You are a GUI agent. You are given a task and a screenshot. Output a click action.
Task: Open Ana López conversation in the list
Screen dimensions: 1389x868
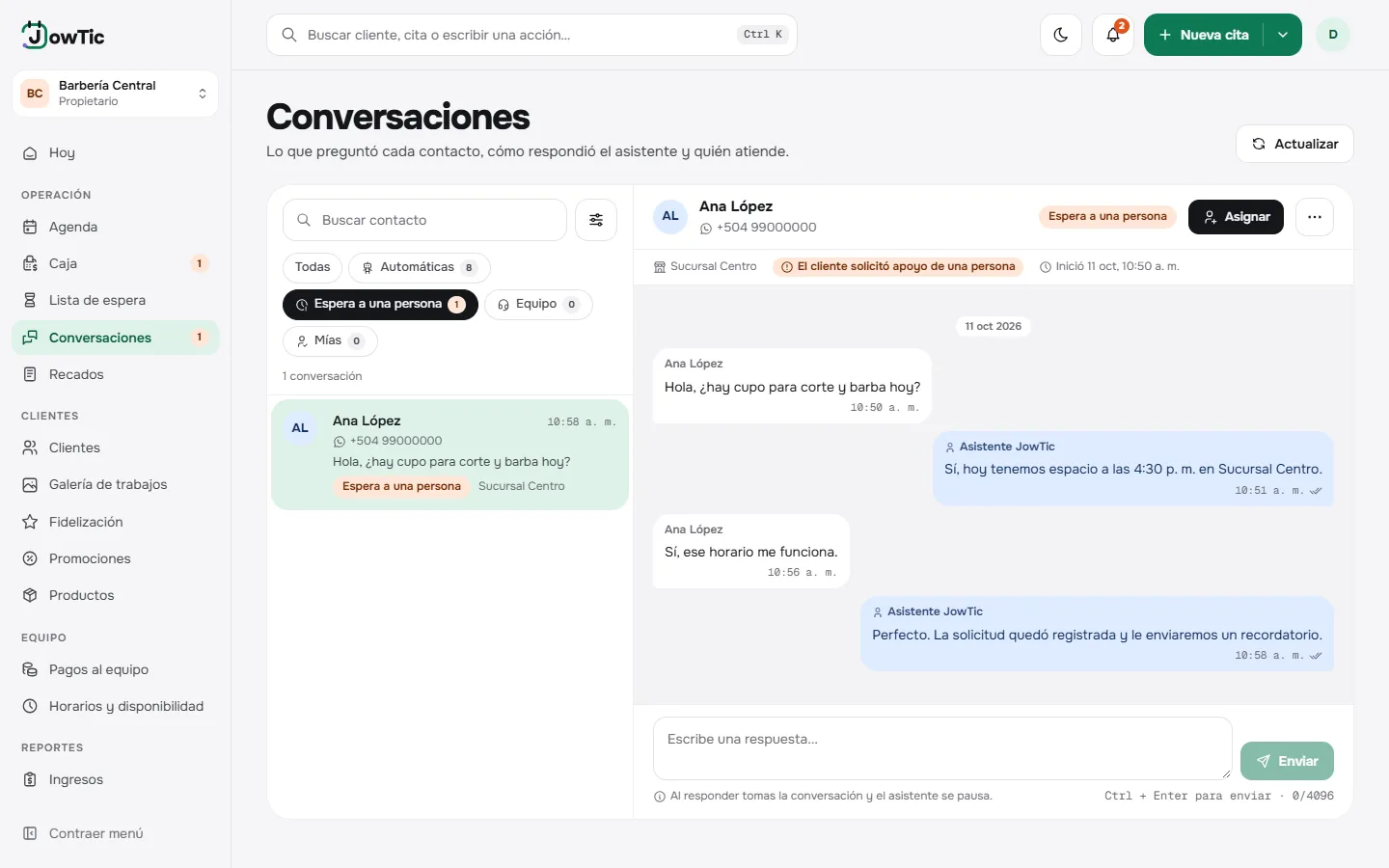(449, 454)
